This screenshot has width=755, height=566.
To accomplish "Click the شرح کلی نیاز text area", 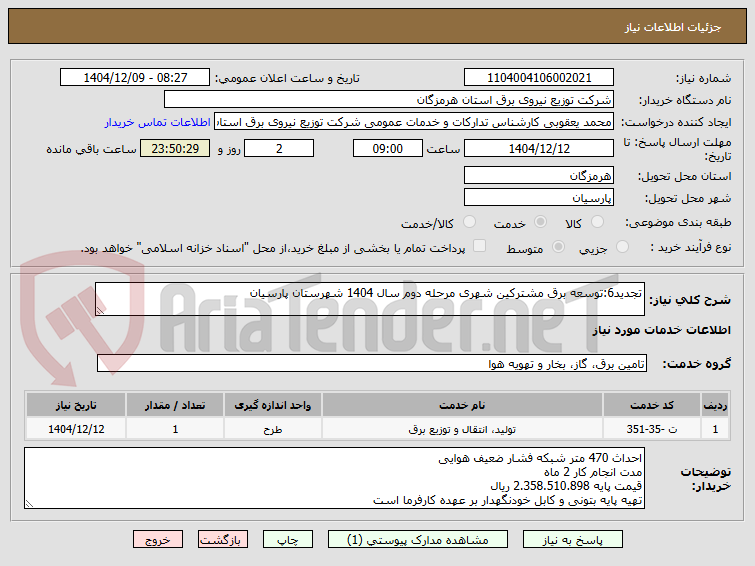I will (x=370, y=299).
